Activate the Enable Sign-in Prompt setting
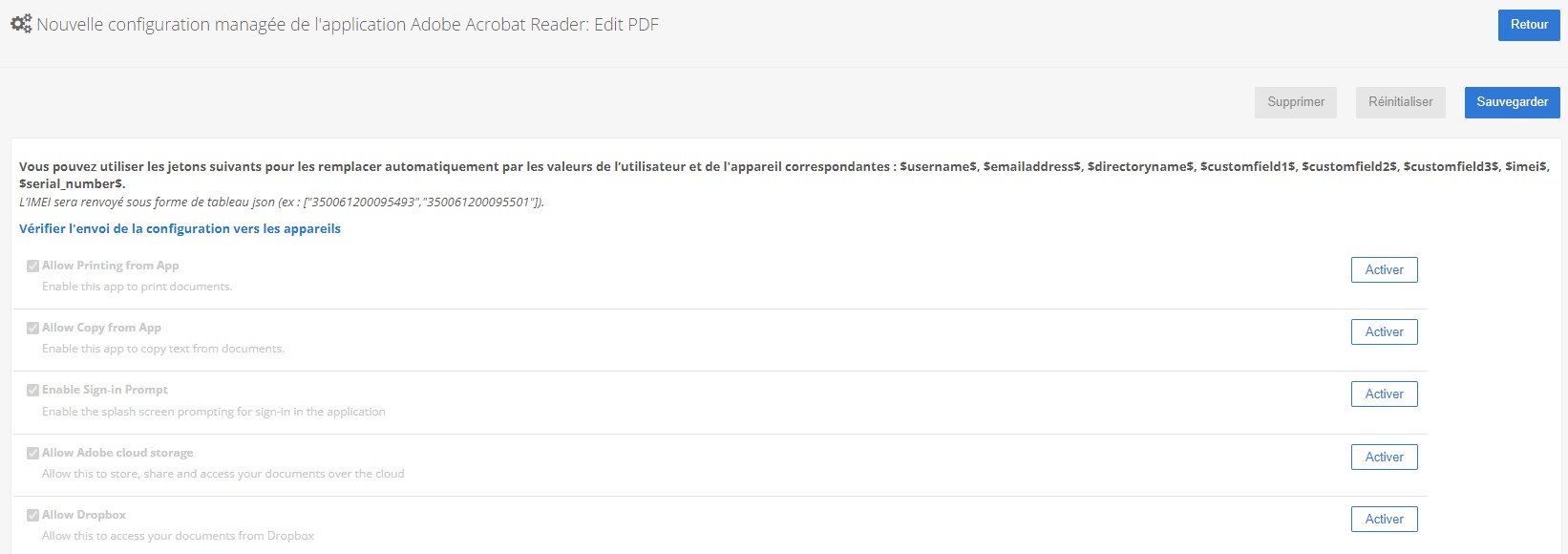 point(1385,394)
